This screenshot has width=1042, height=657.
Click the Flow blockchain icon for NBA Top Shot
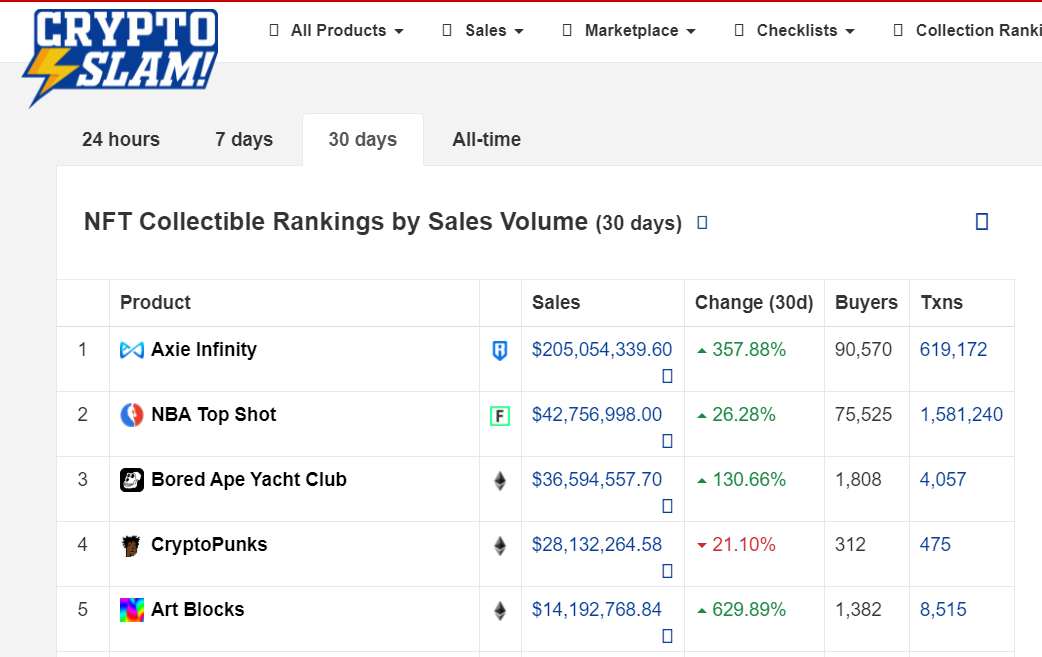(500, 416)
